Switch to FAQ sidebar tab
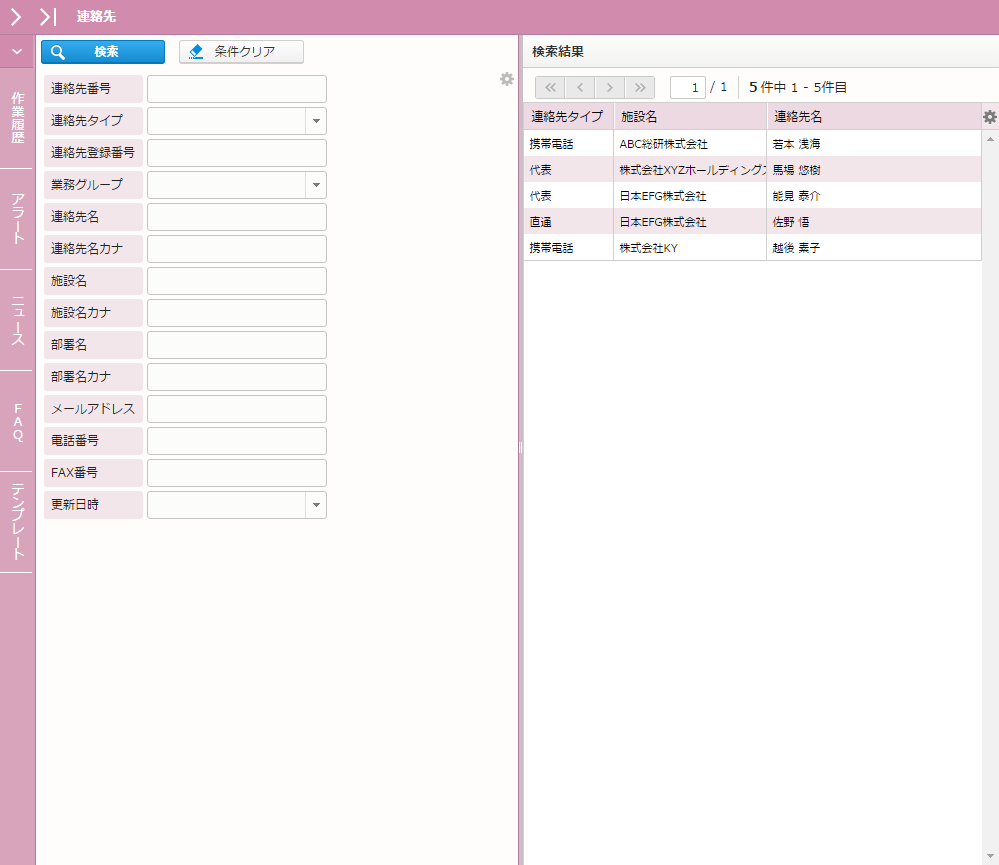The image size is (999, 865). tap(17, 421)
